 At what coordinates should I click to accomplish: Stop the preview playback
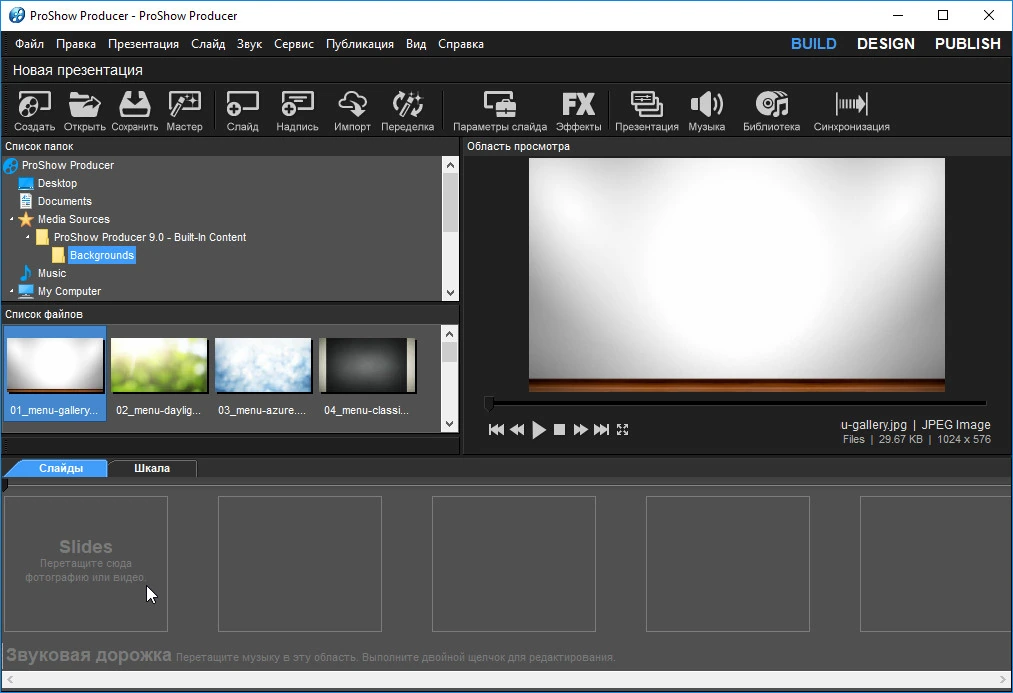tap(559, 429)
